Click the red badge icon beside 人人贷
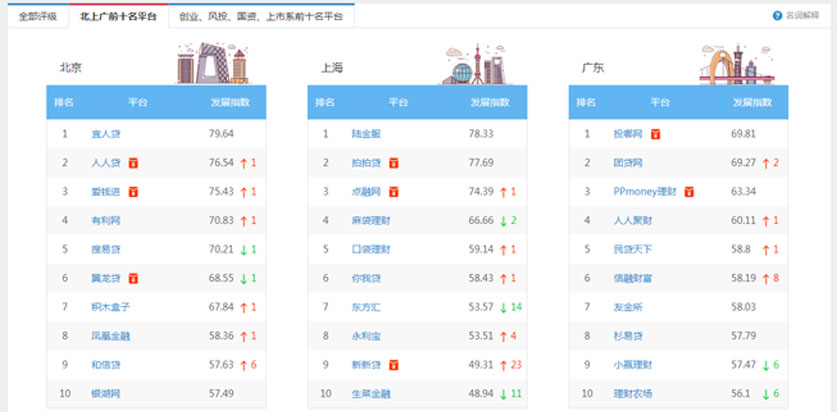The image size is (837, 412). (x=133, y=163)
